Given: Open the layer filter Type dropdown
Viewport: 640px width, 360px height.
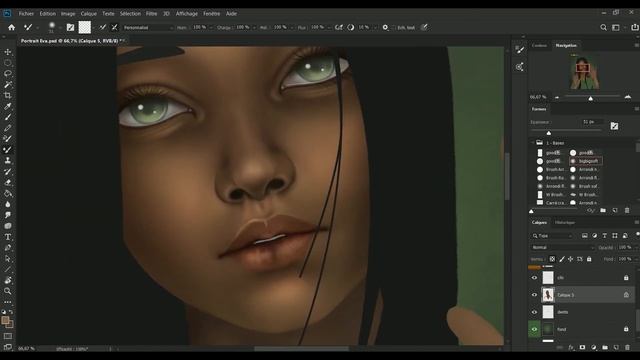Looking at the screenshot, I should tap(552, 236).
